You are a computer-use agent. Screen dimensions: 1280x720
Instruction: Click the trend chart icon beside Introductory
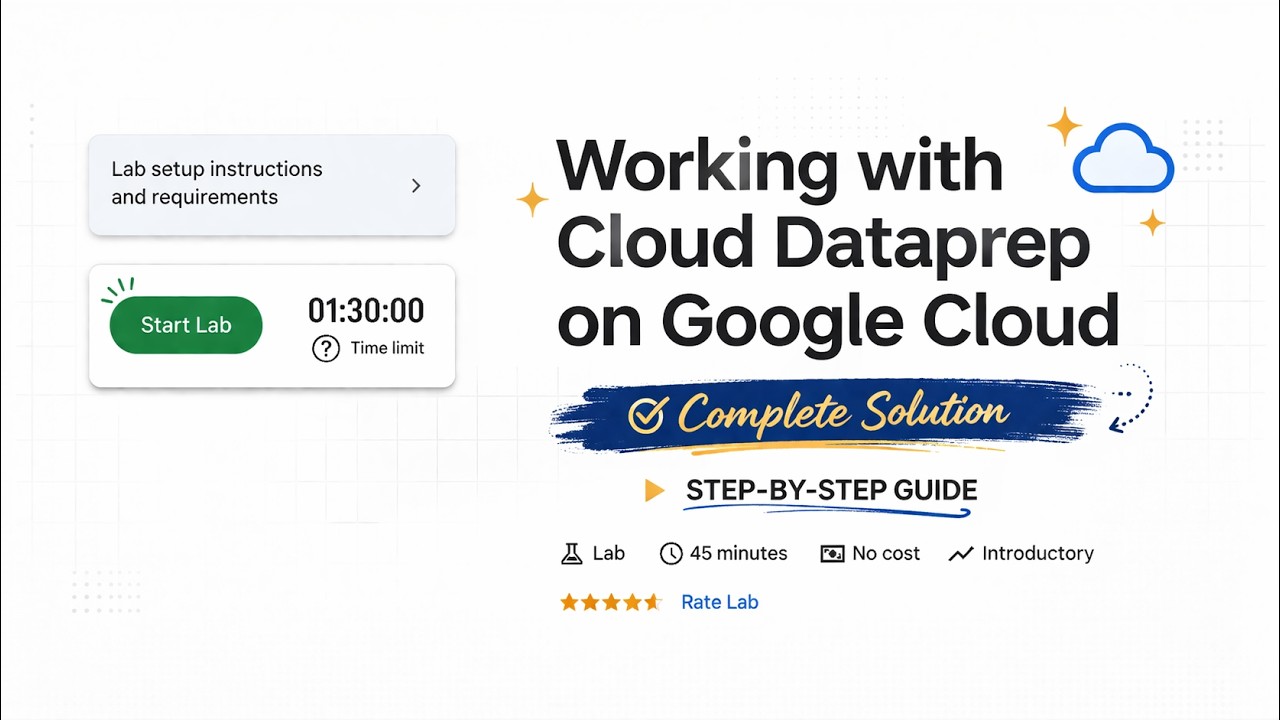pyautogui.click(x=961, y=553)
